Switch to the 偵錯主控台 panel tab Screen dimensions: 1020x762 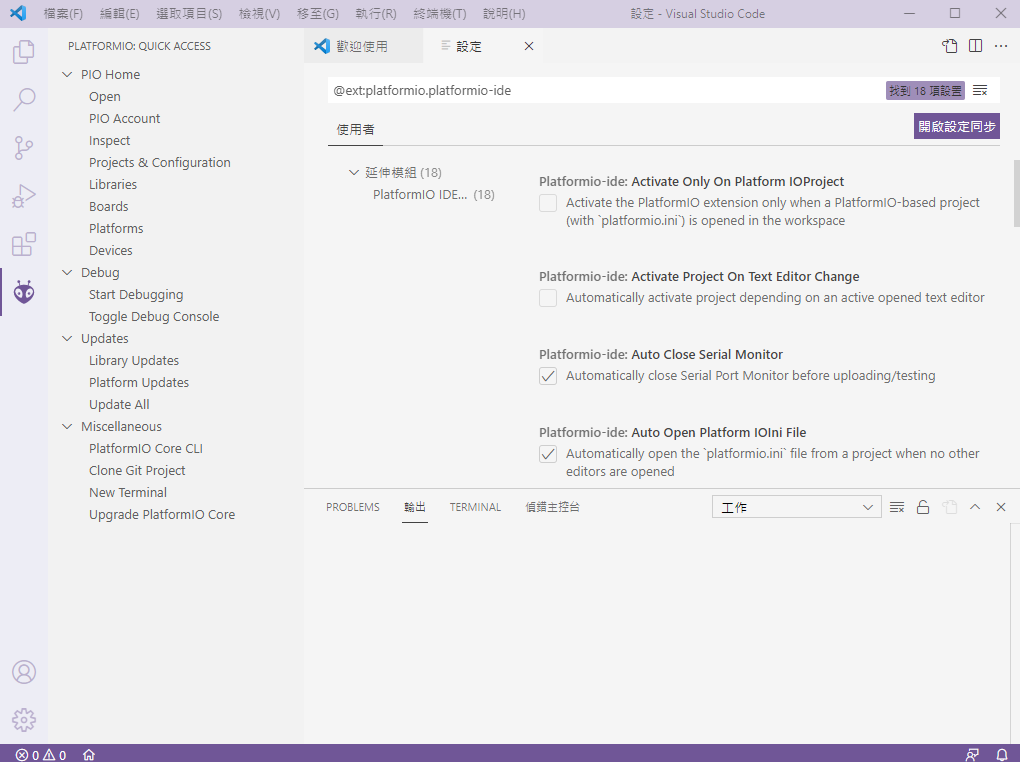point(552,507)
